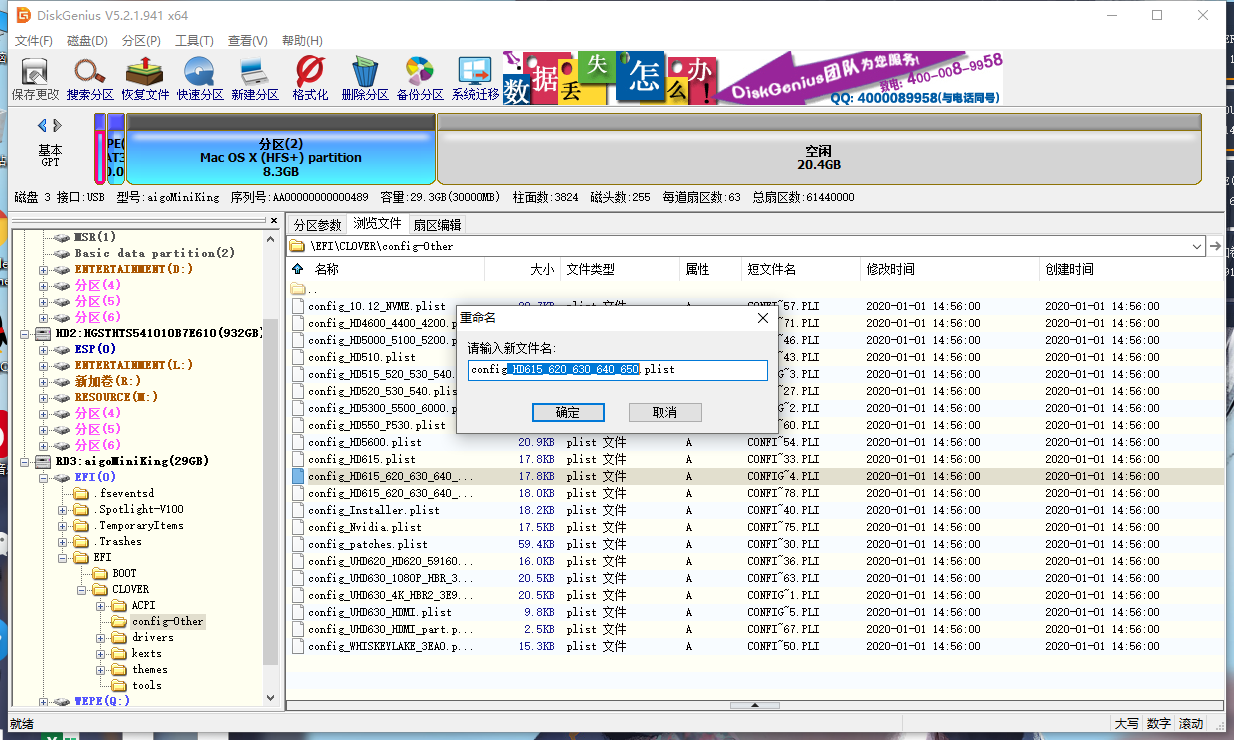Select the drivers folder in tree
The image size is (1234, 740).
[152, 637]
